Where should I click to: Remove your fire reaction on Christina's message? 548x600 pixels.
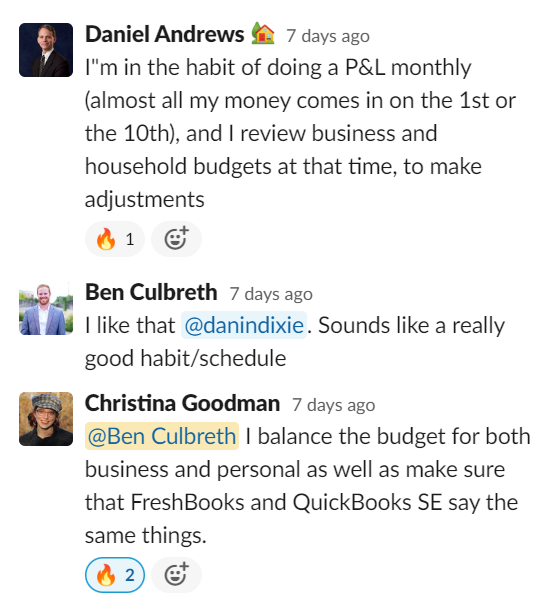(115, 574)
